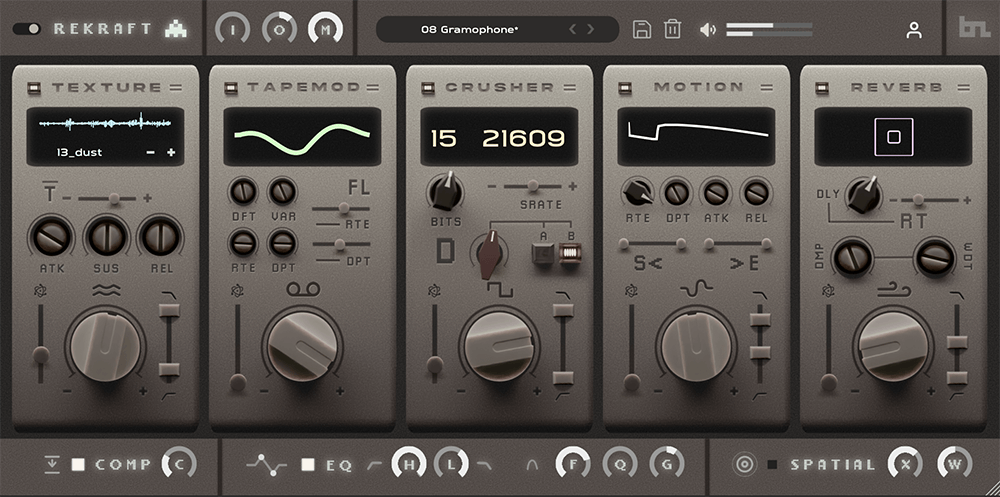Open the Texture module menu icon
The width and height of the screenshot is (1000, 497).
pyautogui.click(x=175, y=87)
